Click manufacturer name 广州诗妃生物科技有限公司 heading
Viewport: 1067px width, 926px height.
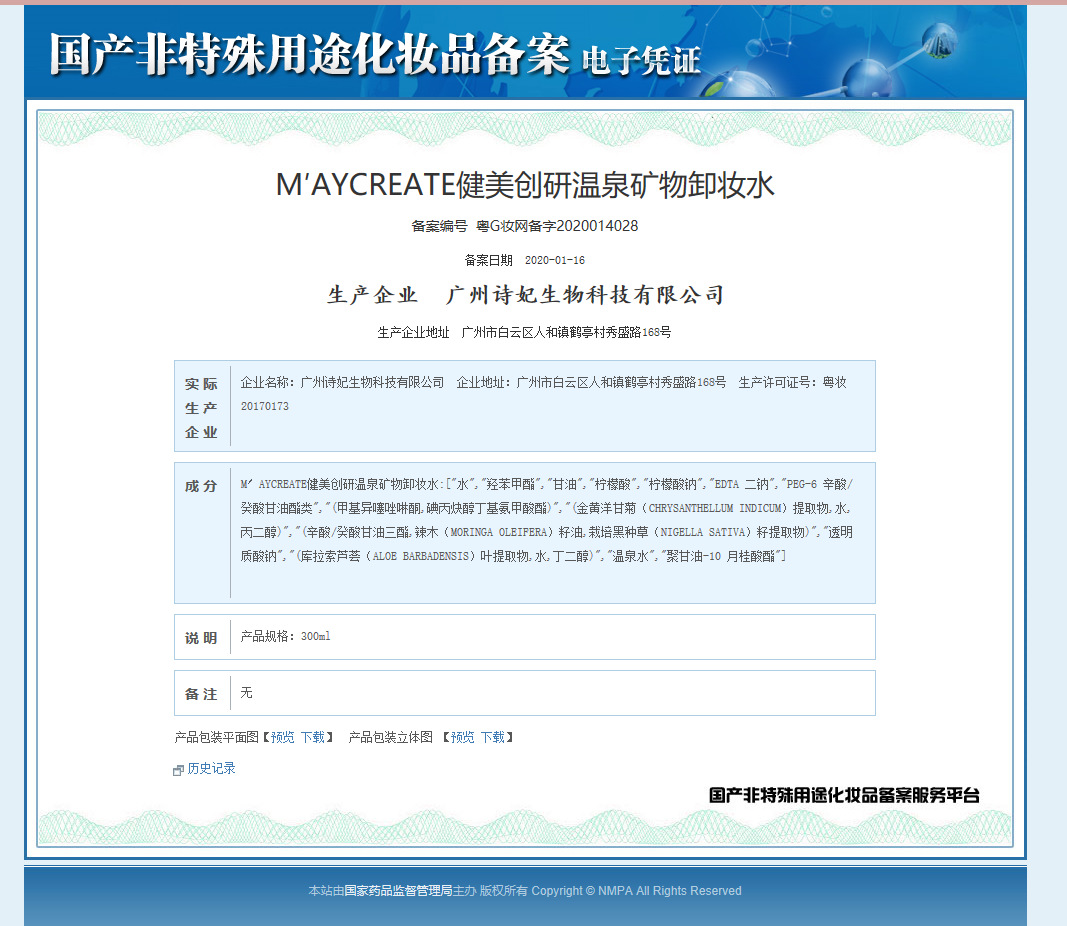(585, 295)
